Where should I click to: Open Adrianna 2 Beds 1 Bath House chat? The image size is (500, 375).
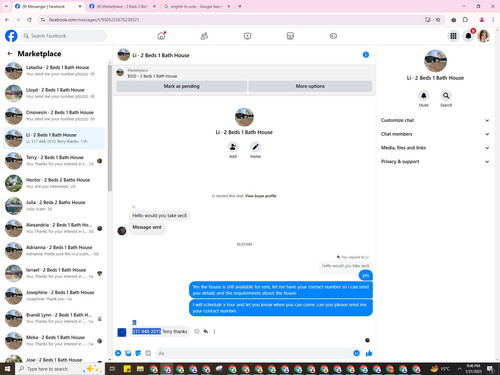[54, 251]
